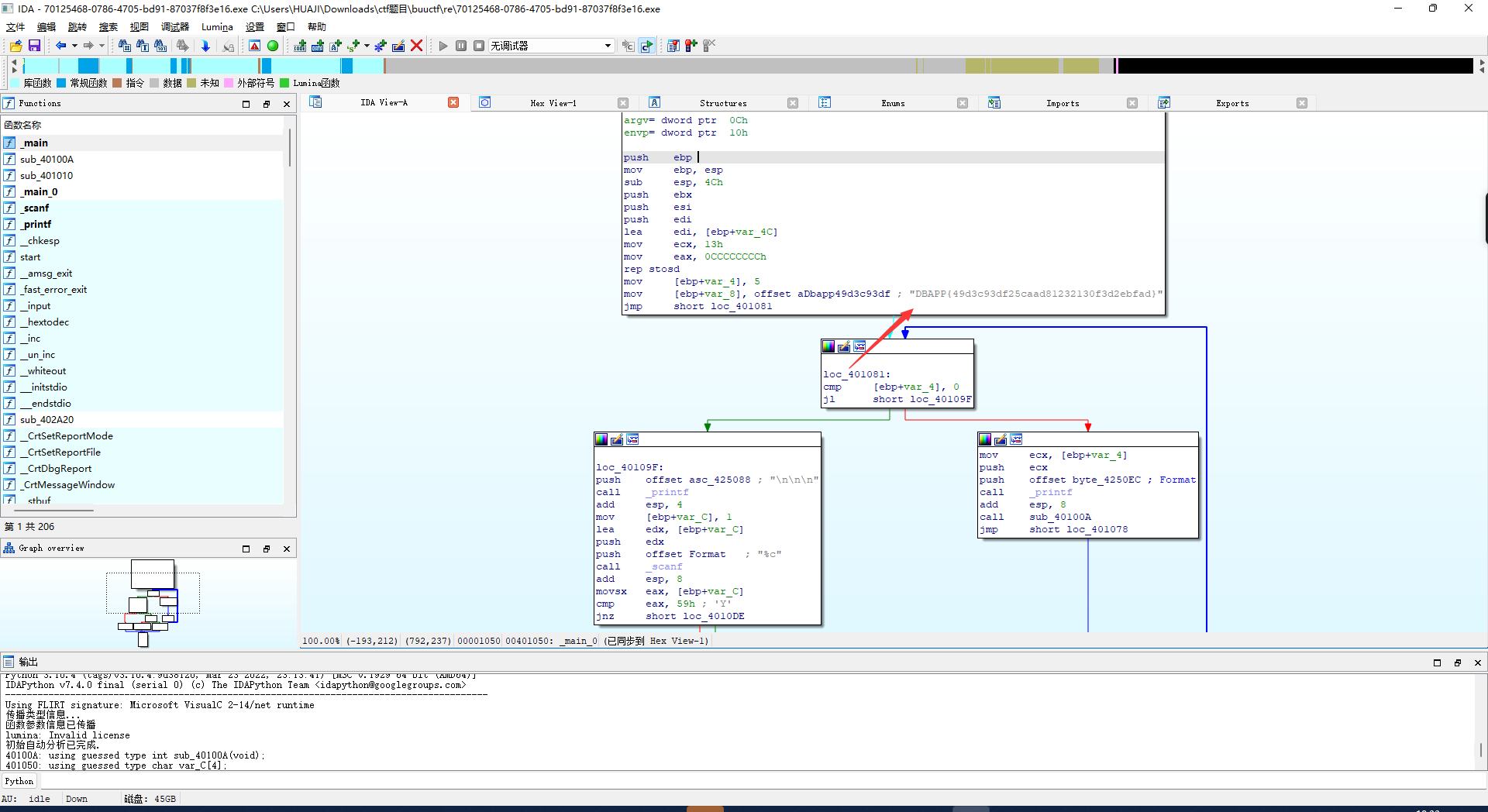Select _main_0 in the Functions list

[143, 191]
